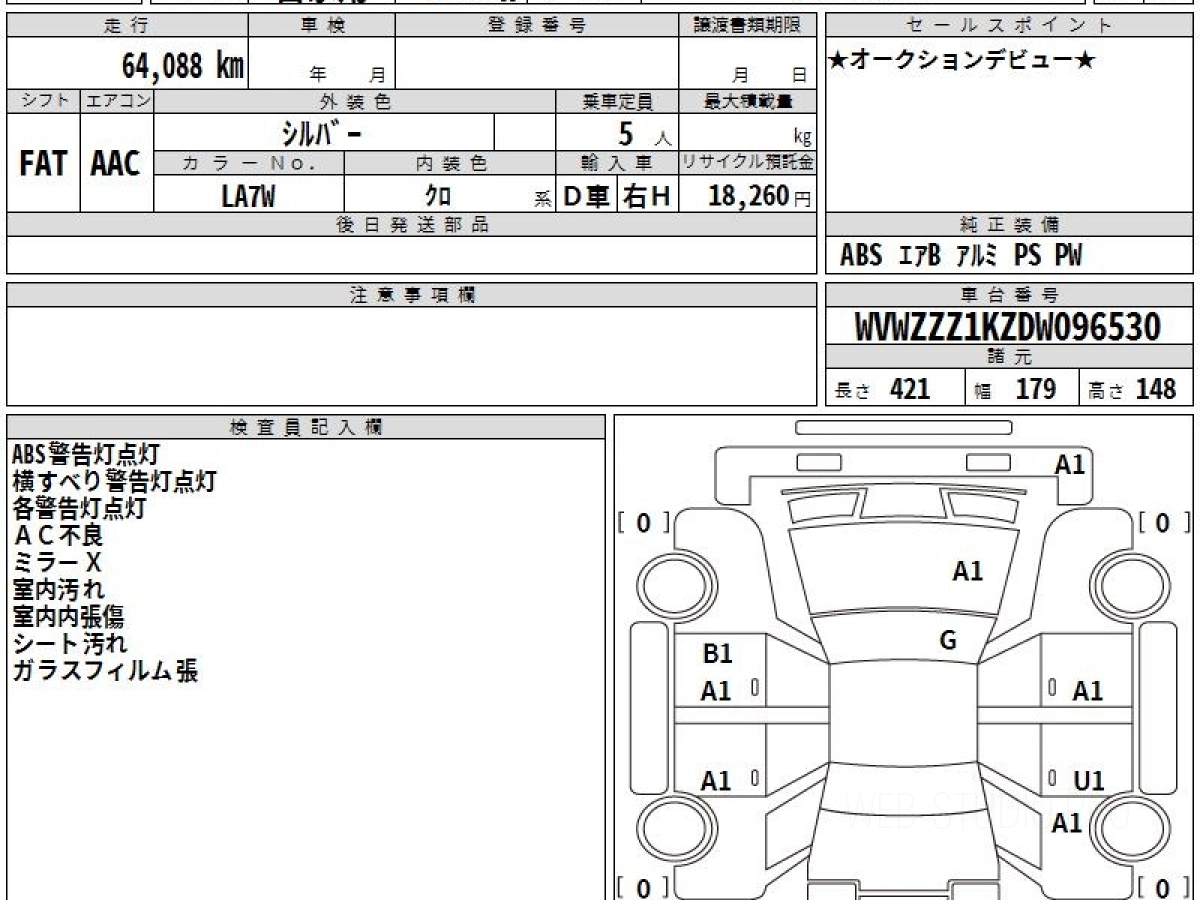Select the 外装色 header
The width and height of the screenshot is (1200, 900).
(x=355, y=101)
